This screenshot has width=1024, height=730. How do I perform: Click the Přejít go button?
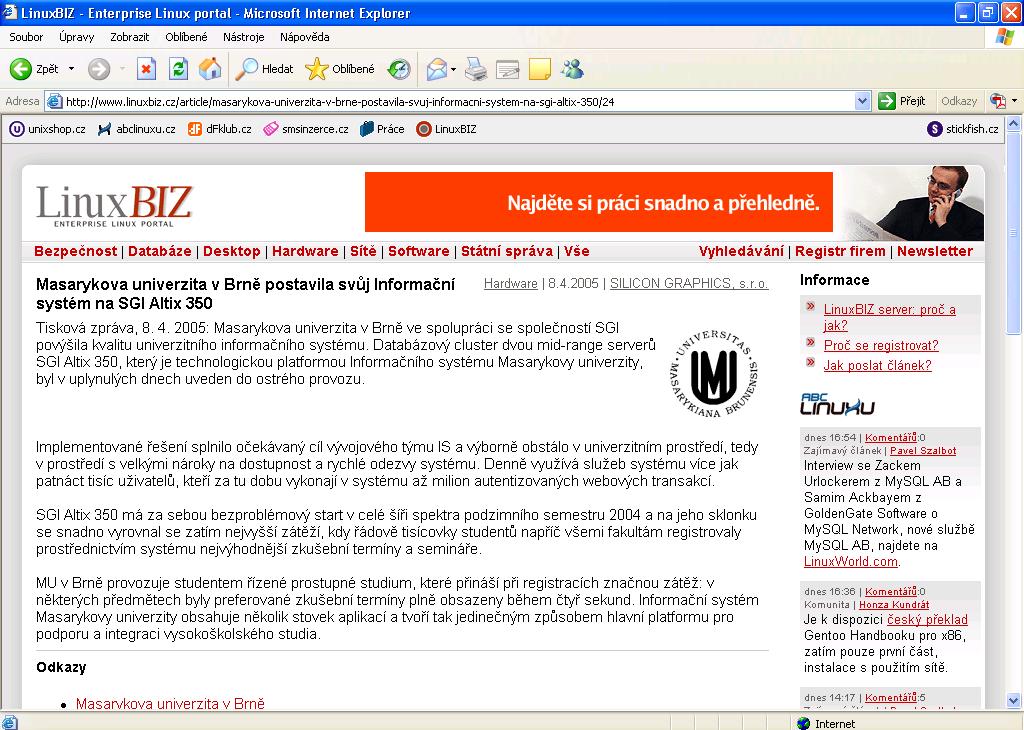click(902, 101)
